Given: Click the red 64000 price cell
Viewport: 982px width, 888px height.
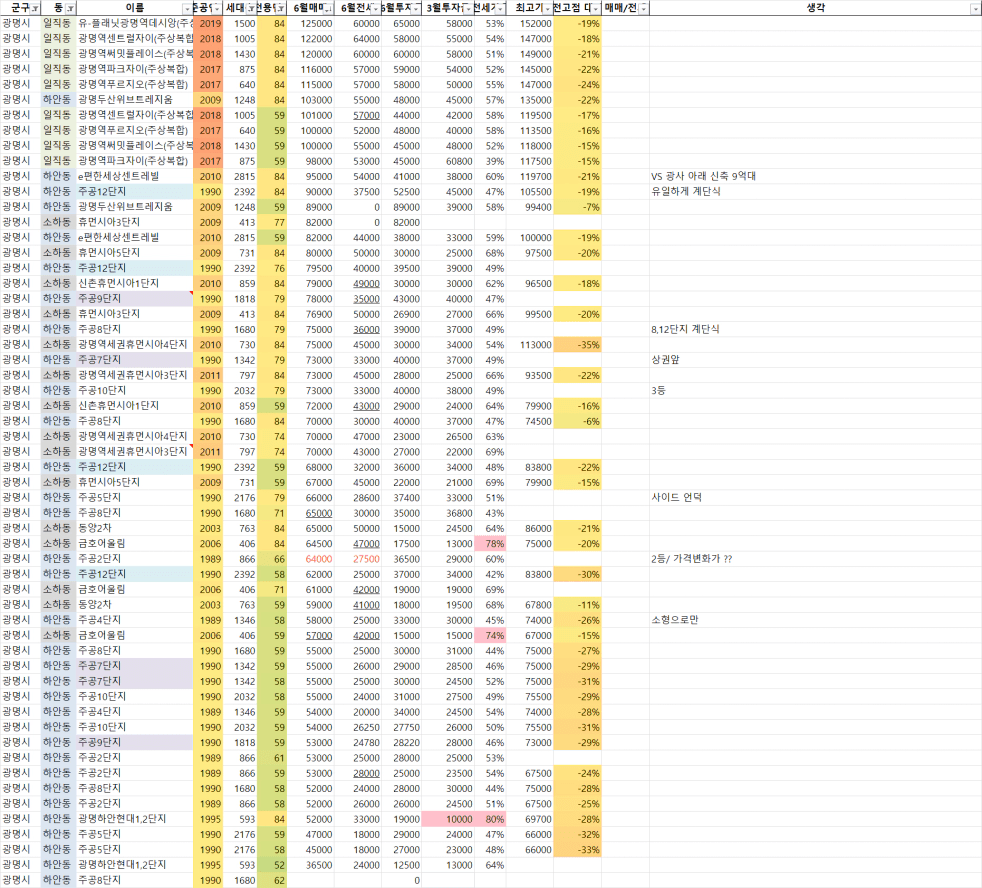Looking at the screenshot, I should pos(311,559).
